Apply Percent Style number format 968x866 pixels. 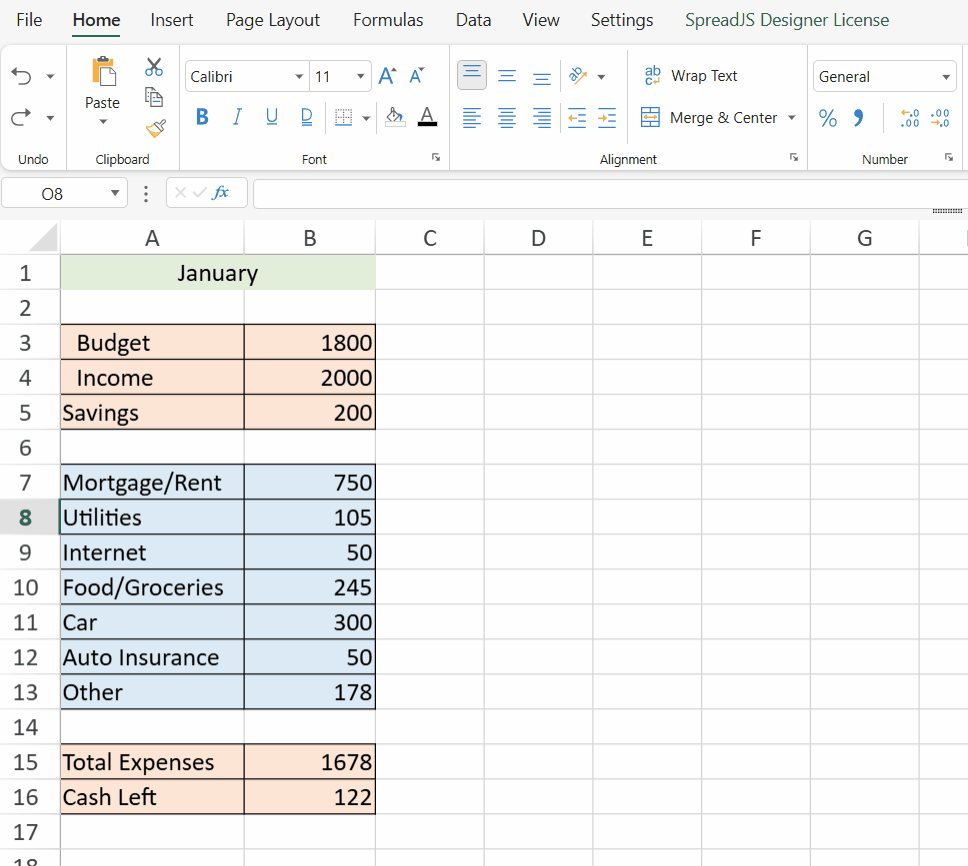[x=828, y=117]
